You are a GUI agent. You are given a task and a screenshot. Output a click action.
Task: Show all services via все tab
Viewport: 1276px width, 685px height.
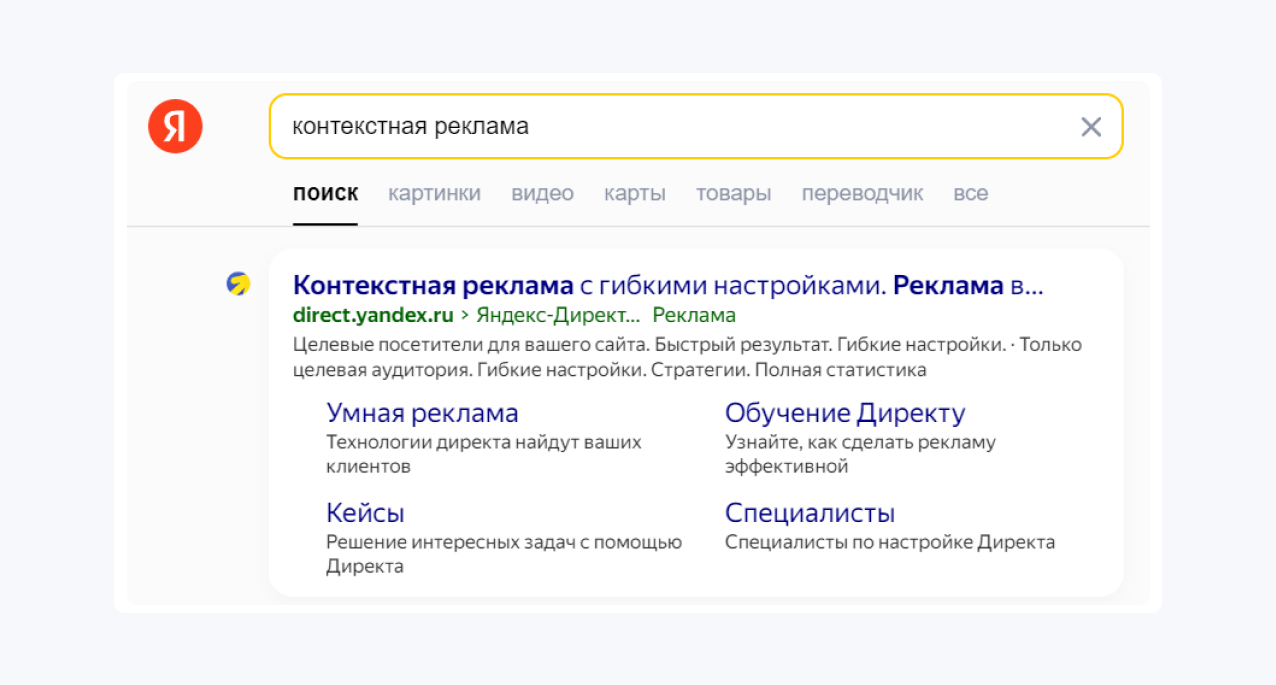(x=971, y=193)
